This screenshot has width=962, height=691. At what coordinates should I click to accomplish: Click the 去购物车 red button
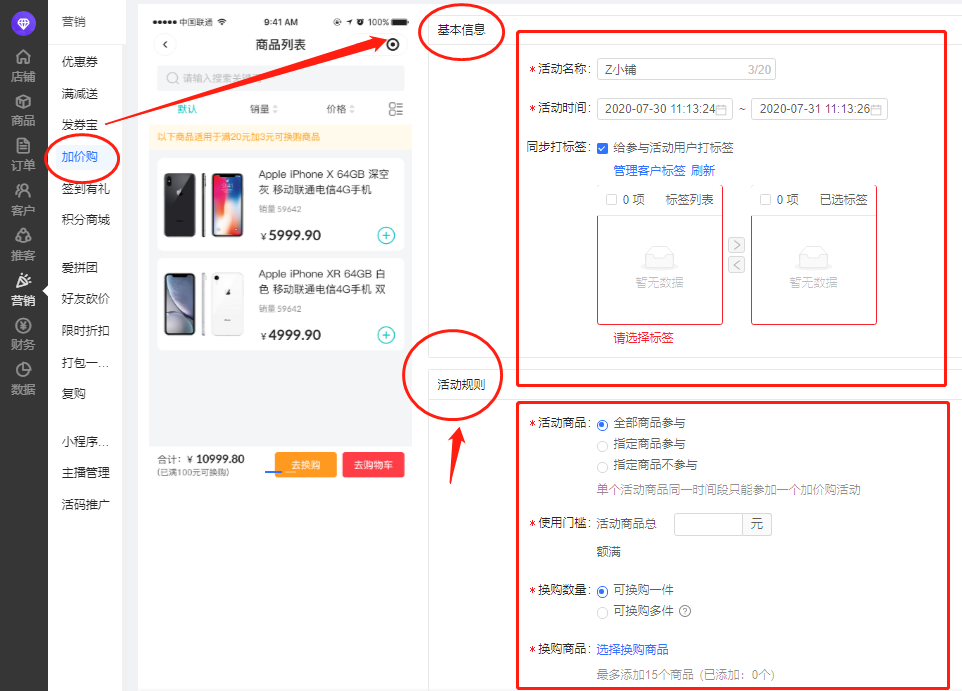coord(373,465)
